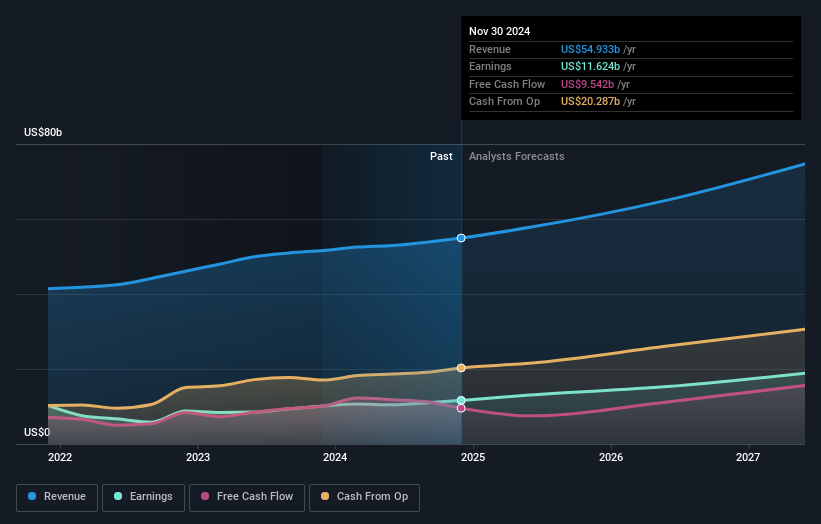Click the US$11.624b earnings value
Image resolution: width=821 pixels, height=524 pixels.
point(590,66)
